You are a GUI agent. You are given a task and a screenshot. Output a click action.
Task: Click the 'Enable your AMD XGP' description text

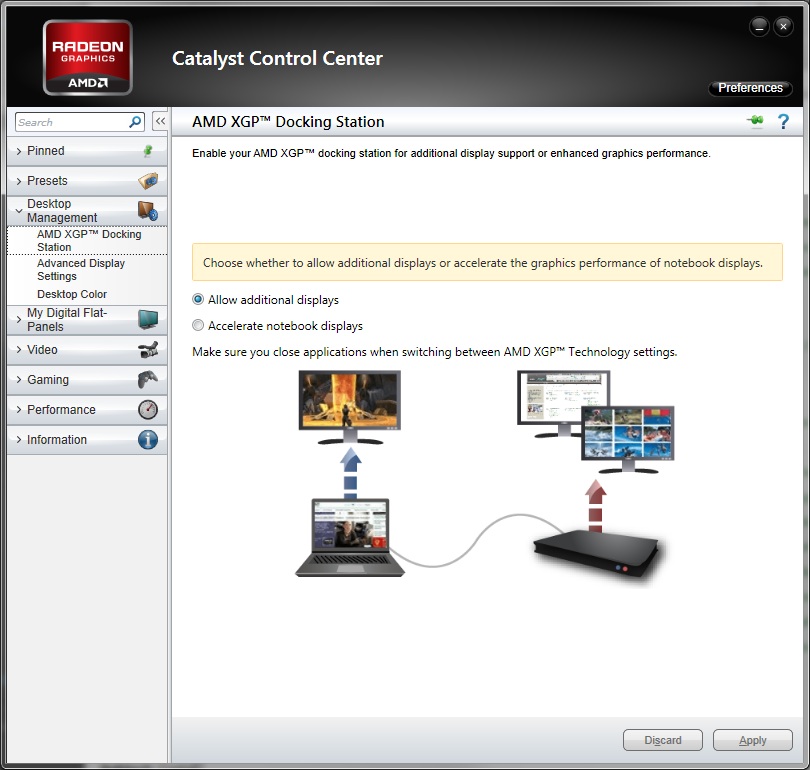click(x=451, y=153)
